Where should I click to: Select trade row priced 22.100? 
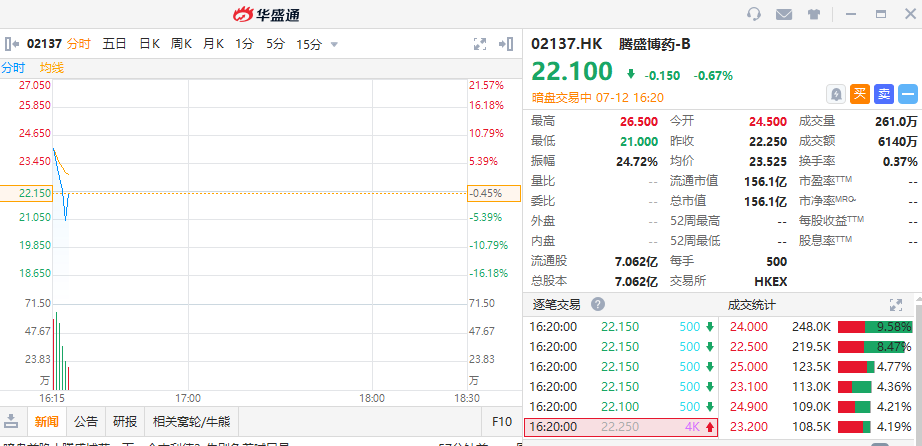click(621, 407)
